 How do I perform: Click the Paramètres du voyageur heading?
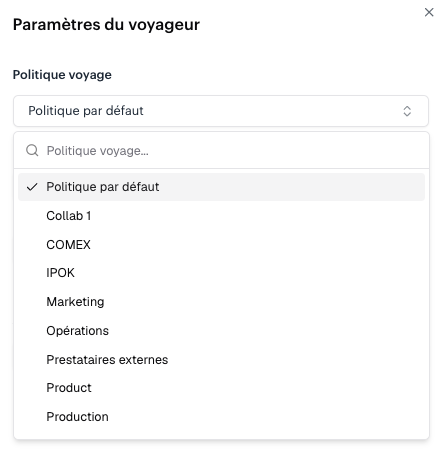pos(106,25)
